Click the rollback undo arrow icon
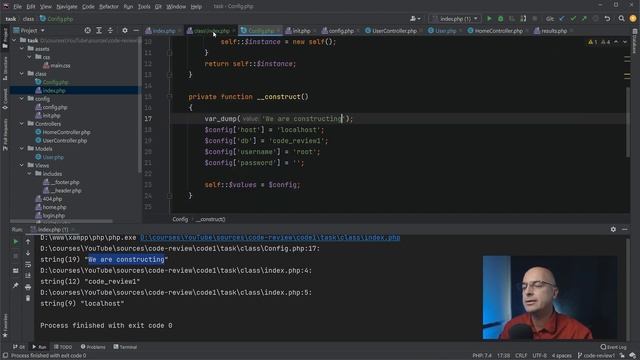 tap(607, 19)
